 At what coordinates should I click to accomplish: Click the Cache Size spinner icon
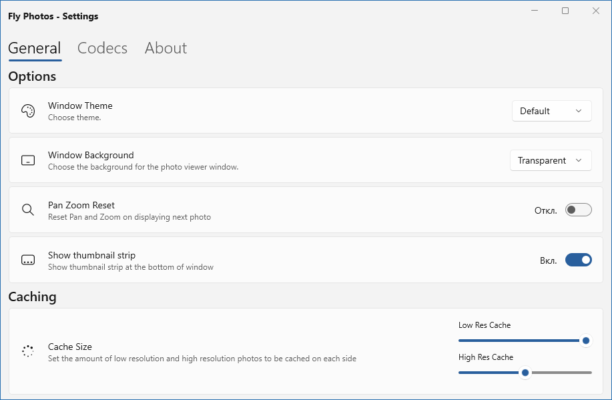[x=28, y=351]
